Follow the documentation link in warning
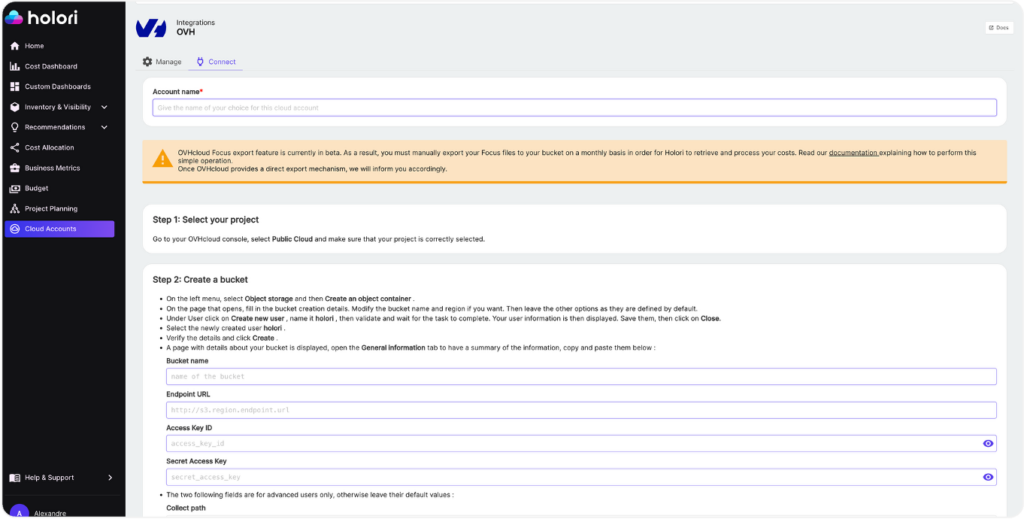The image size is (1024, 519). pos(853,153)
